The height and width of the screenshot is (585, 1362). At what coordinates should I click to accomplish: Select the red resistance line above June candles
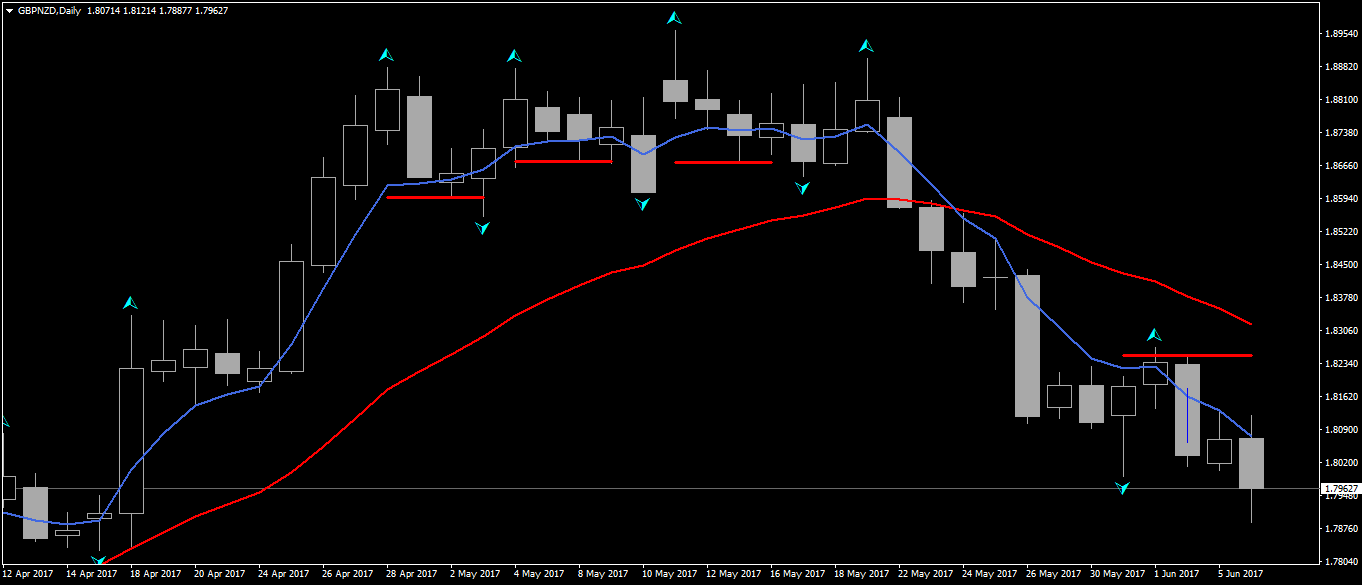[x=1187, y=355]
